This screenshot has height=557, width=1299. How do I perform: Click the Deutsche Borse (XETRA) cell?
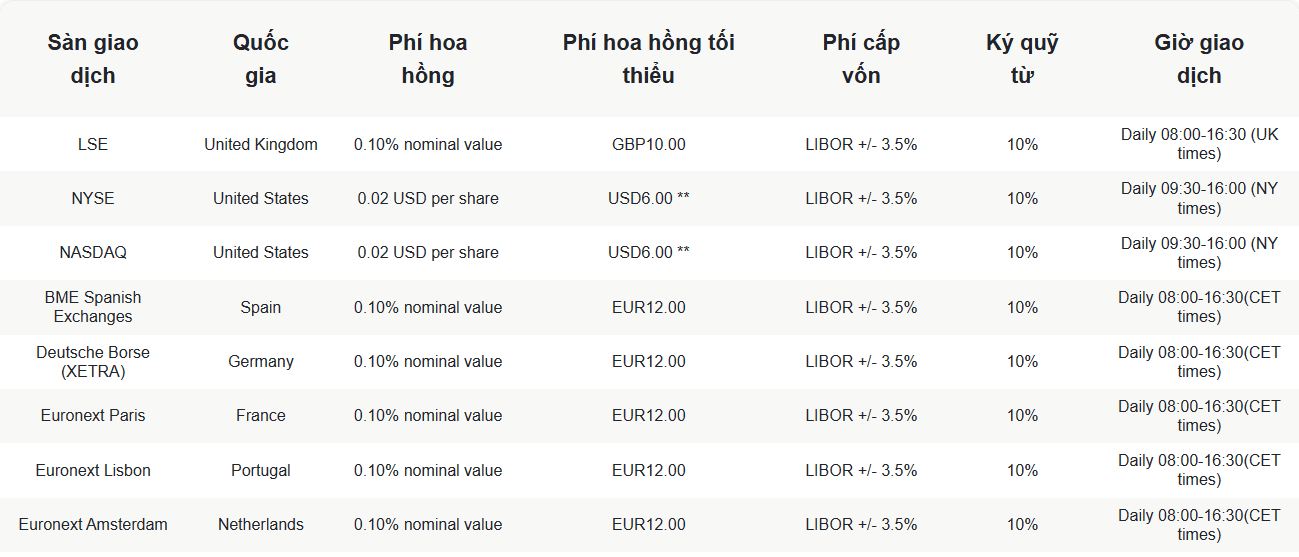(93, 361)
